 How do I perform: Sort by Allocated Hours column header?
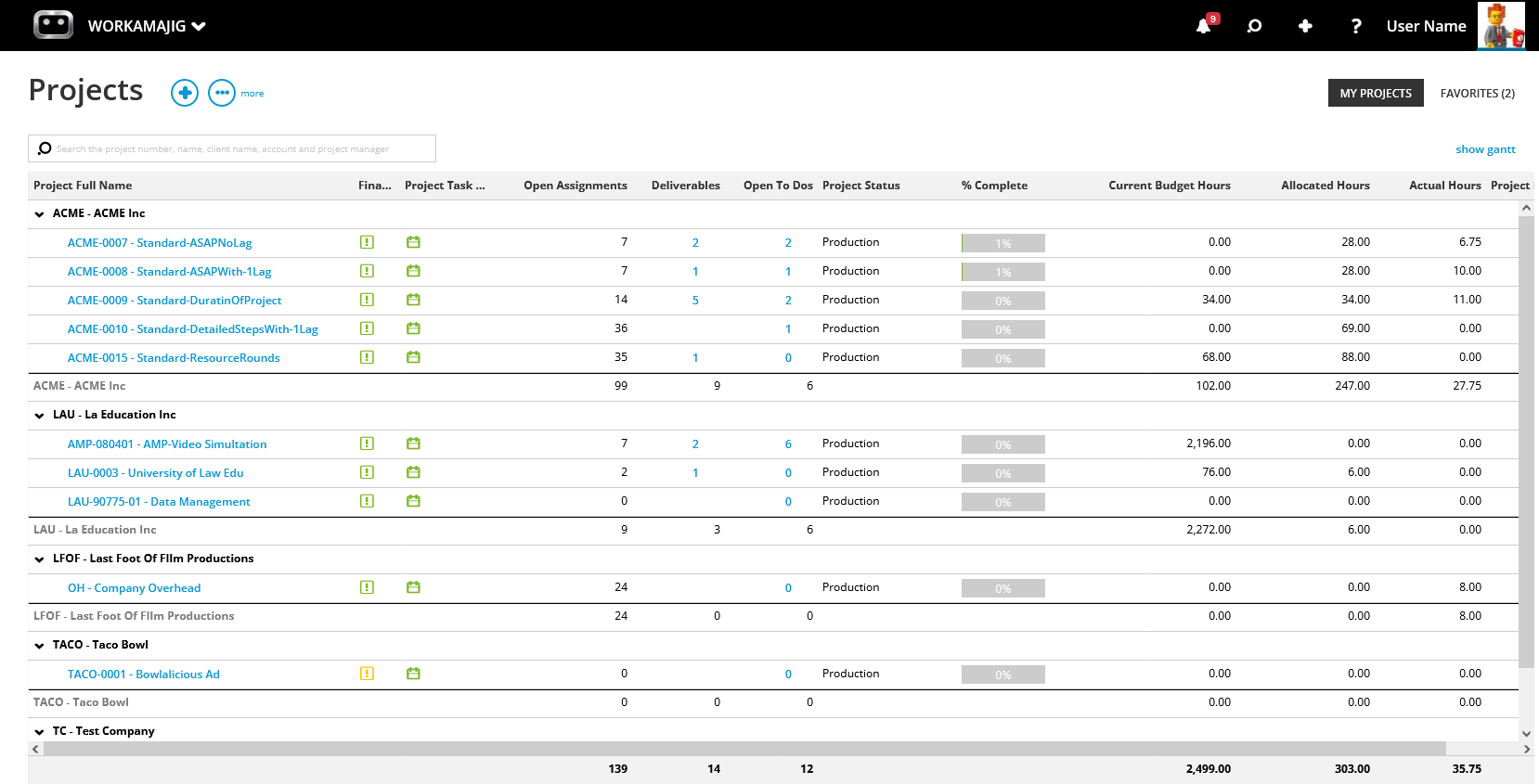[1326, 186]
